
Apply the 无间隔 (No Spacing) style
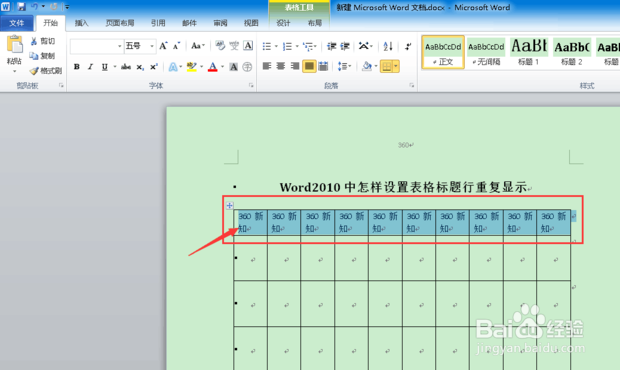tap(486, 52)
